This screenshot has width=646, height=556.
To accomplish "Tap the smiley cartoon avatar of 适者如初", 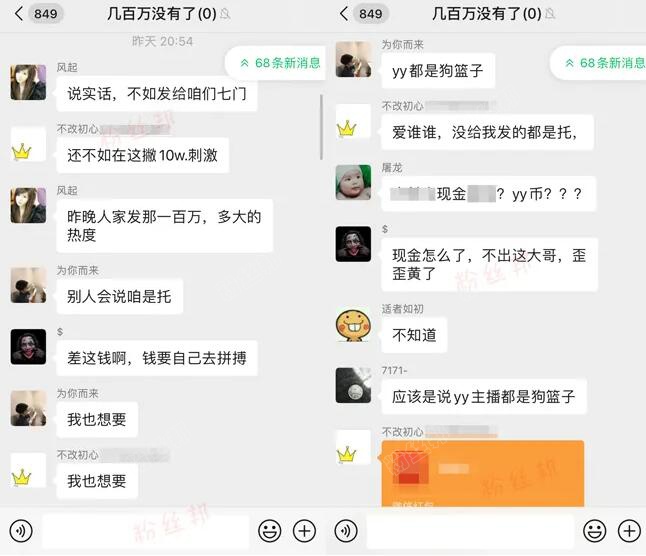I will (x=353, y=325).
